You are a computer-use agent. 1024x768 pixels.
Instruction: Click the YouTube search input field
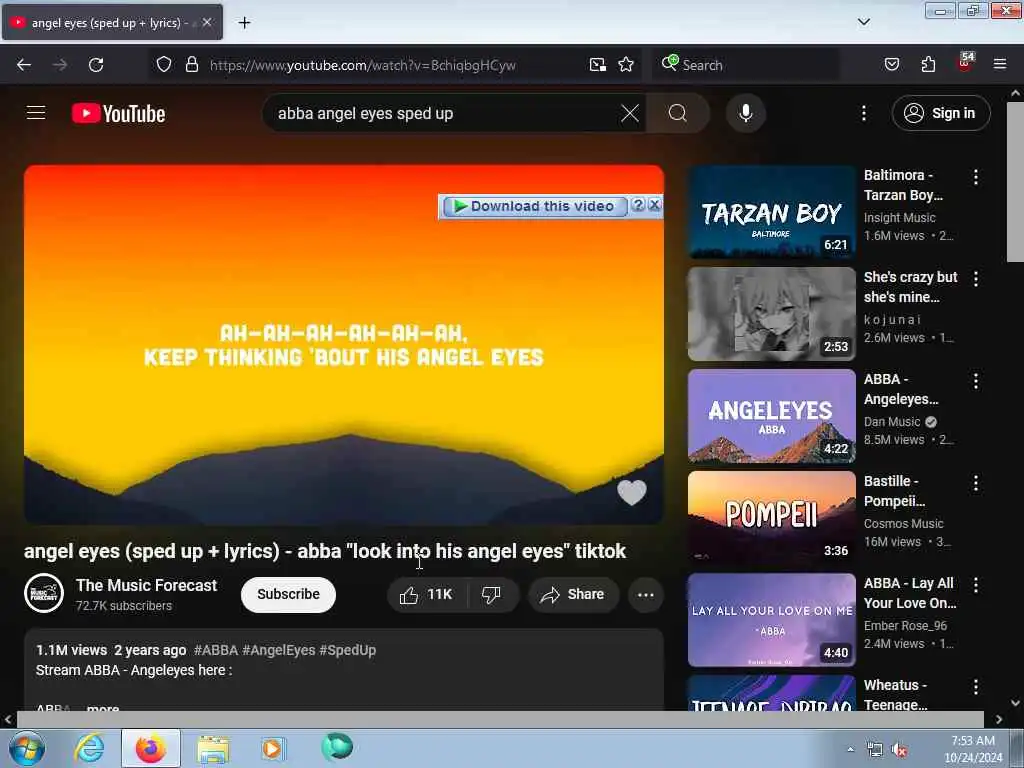444,113
